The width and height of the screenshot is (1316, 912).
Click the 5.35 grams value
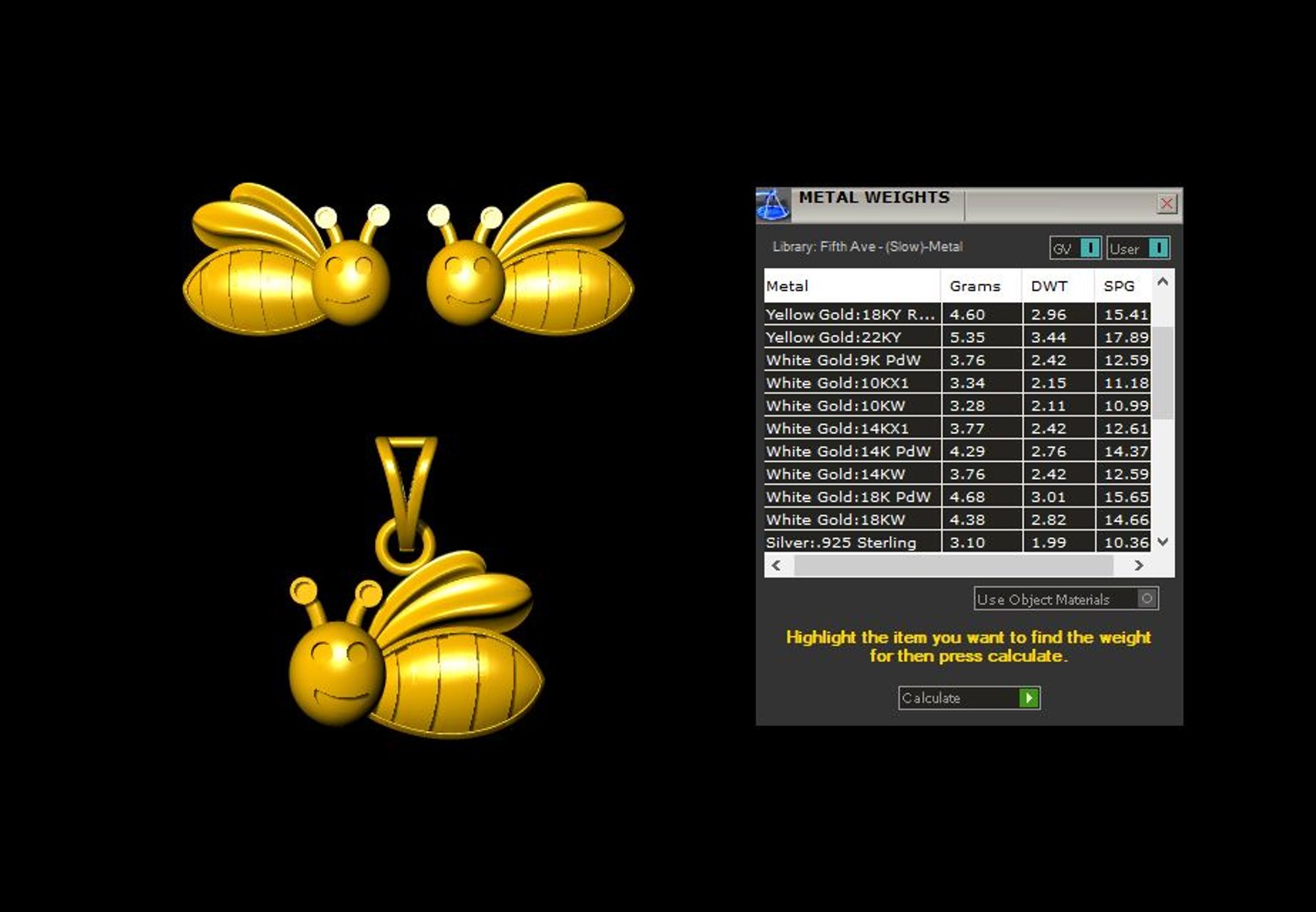coord(967,337)
